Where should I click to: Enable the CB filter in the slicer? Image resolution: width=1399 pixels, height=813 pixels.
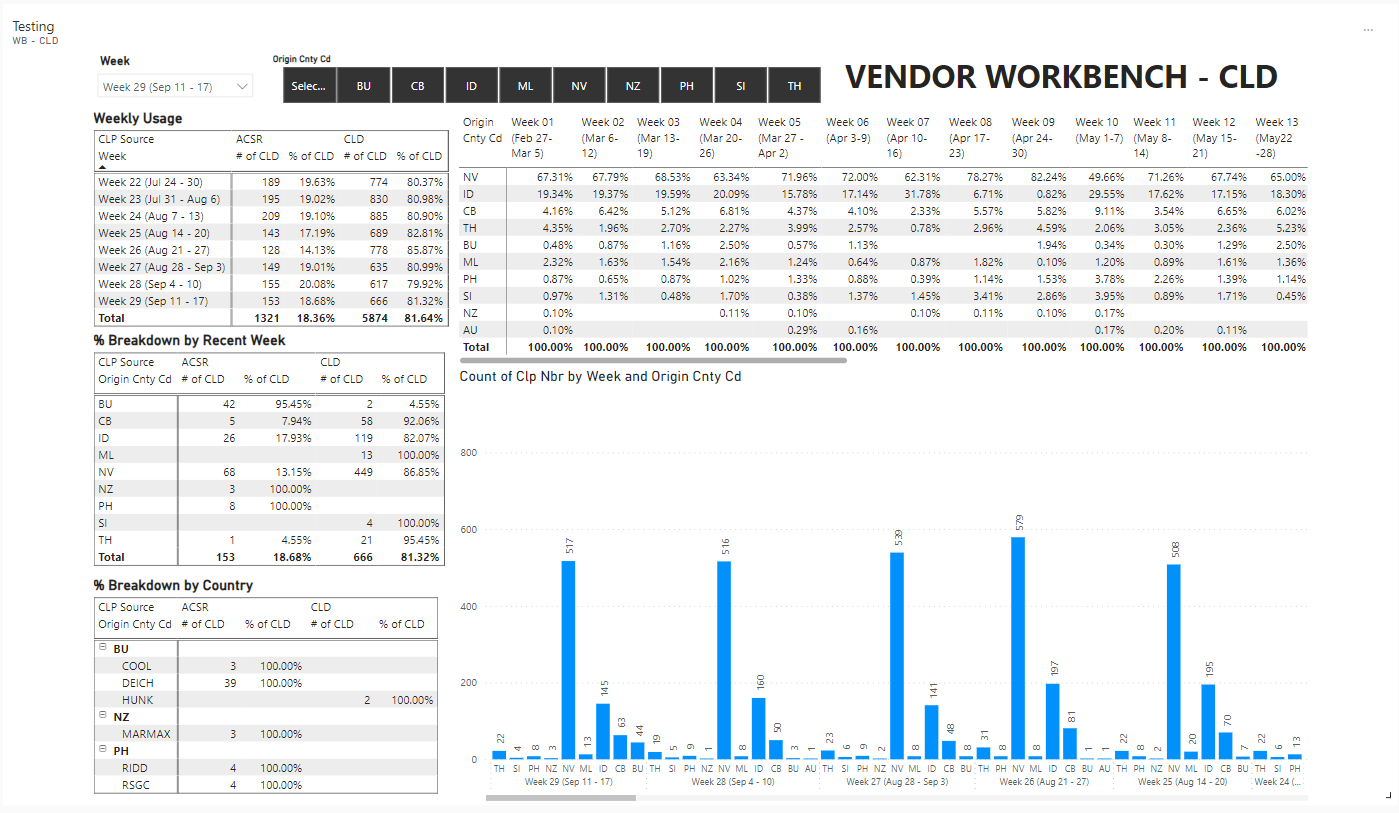[417, 84]
